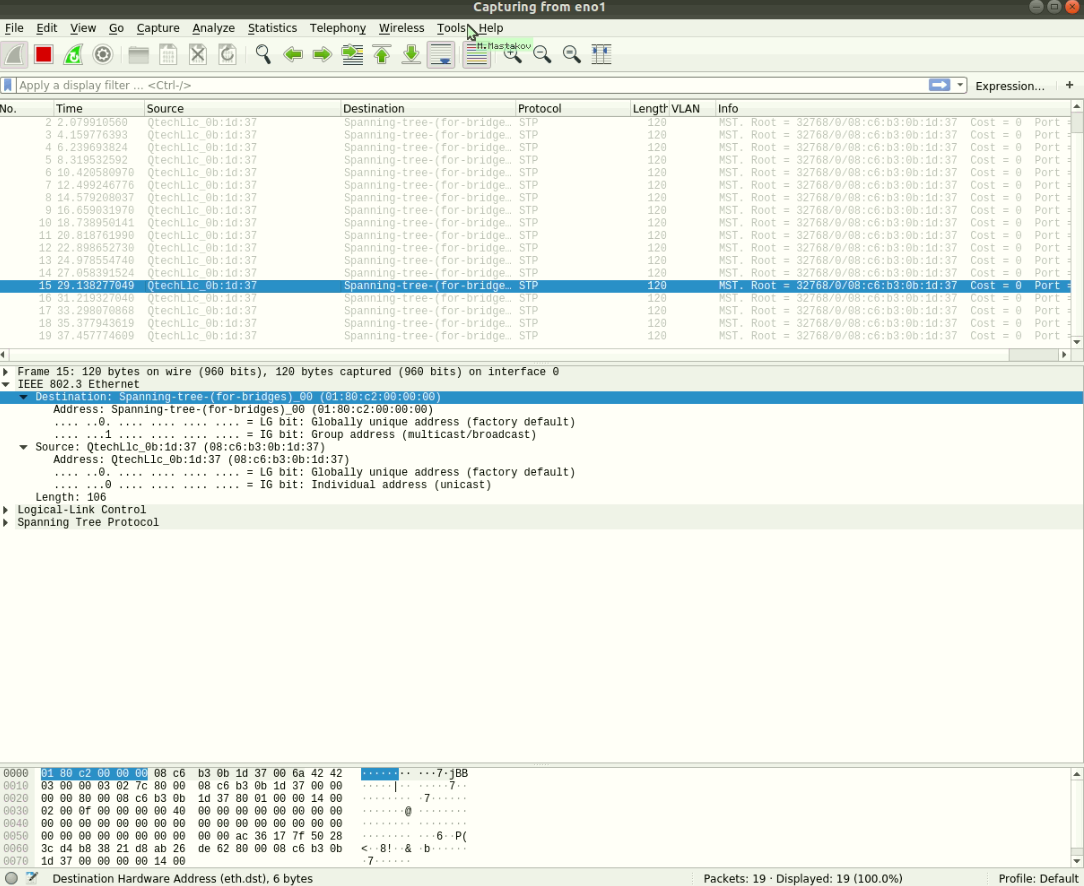1084x886 pixels.
Task: Click the display filter input field
Action: [x=470, y=86]
